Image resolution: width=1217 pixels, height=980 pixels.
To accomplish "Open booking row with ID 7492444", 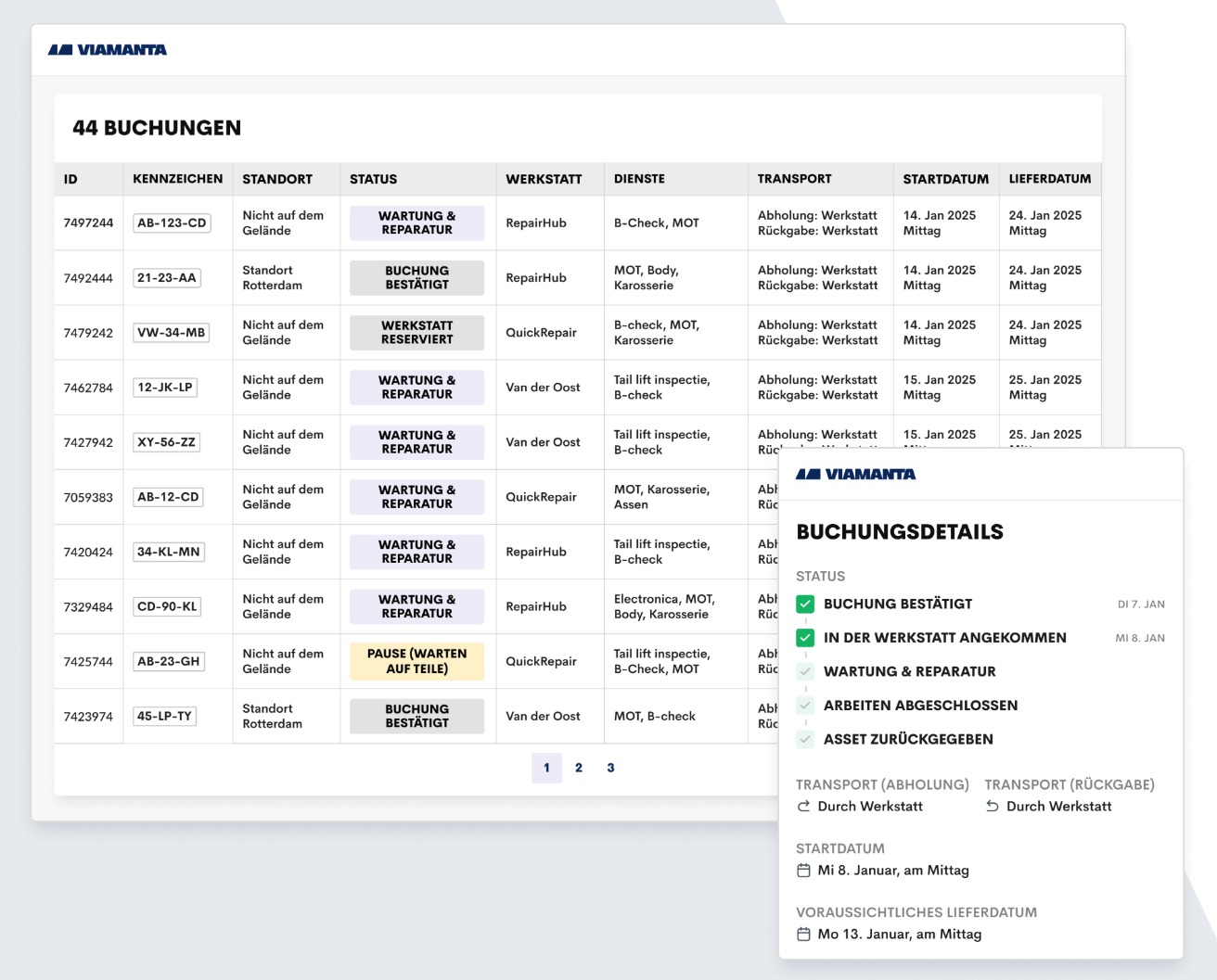I will point(88,278).
